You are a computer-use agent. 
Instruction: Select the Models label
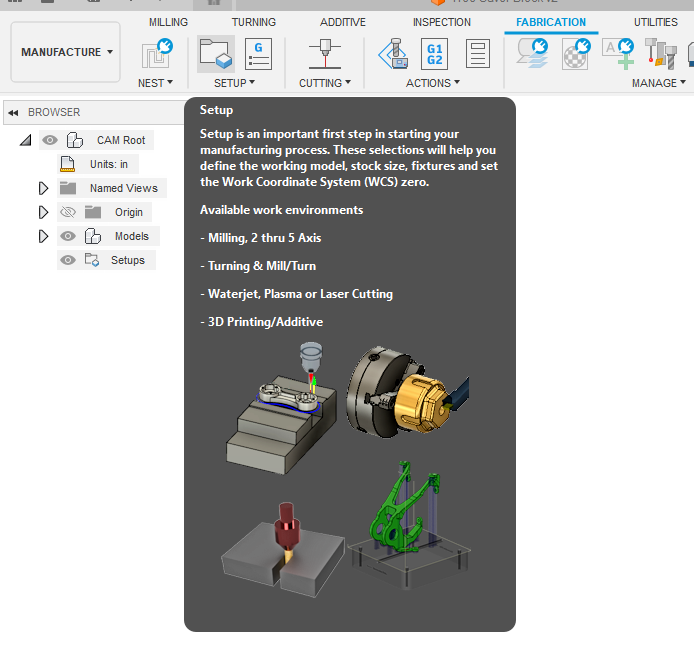[x=132, y=236]
